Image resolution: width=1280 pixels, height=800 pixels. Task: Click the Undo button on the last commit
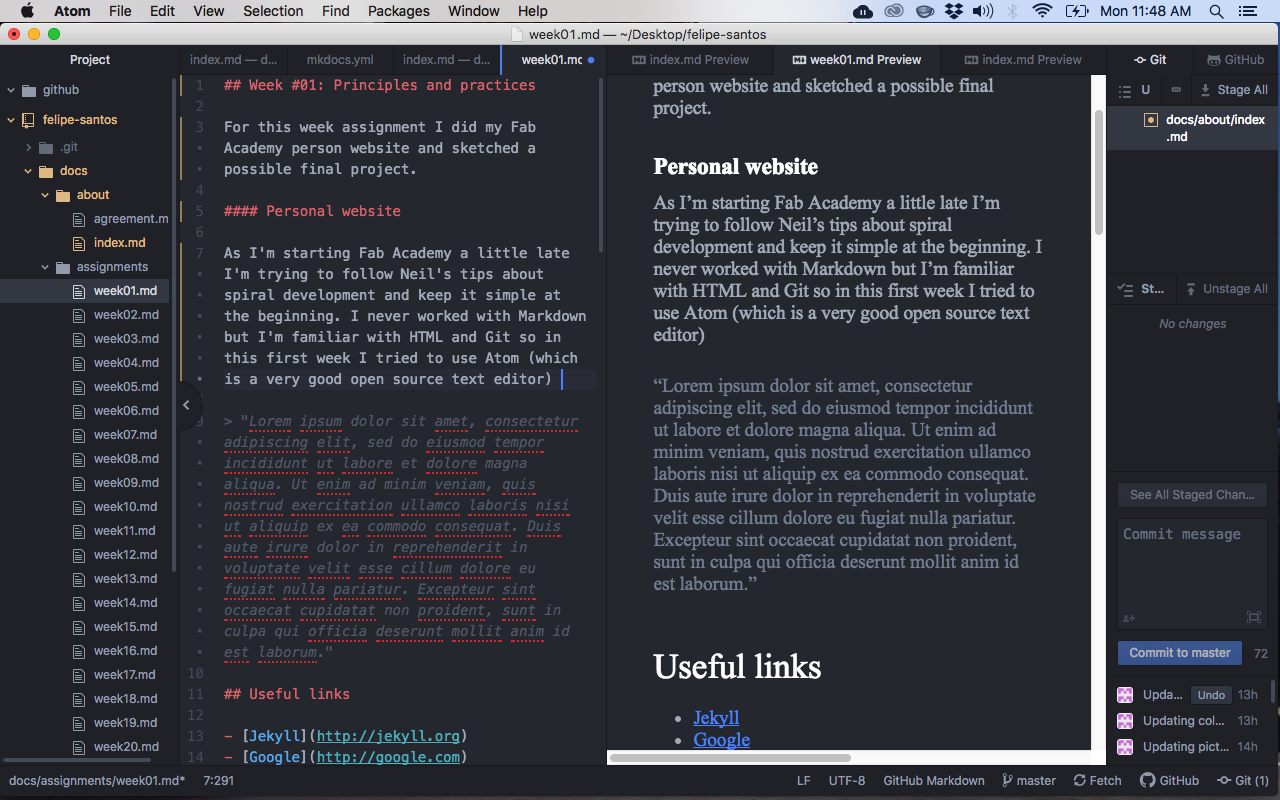[1211, 695]
